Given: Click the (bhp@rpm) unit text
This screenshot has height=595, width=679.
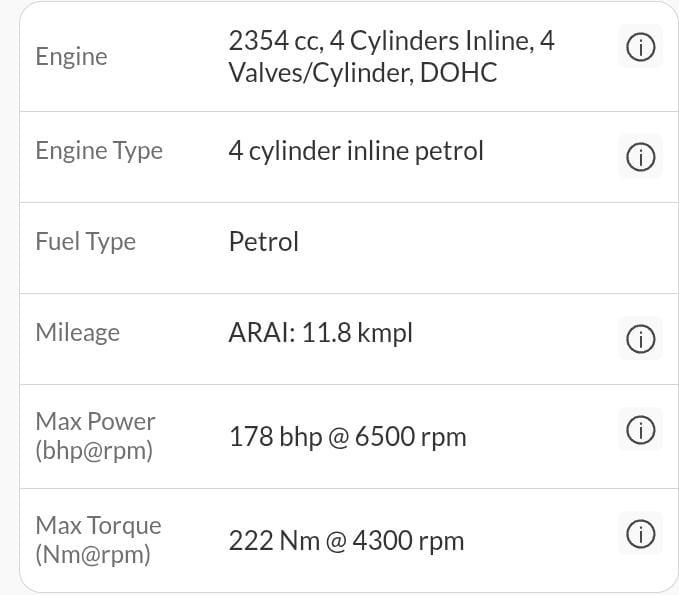Looking at the screenshot, I should tap(94, 451).
